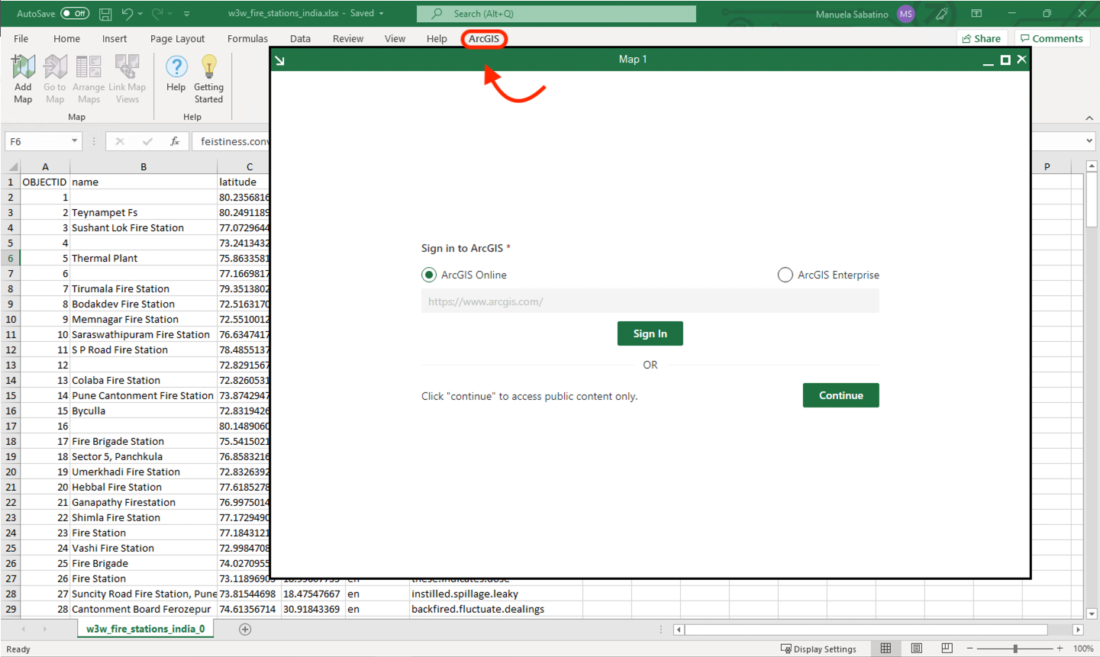The height and width of the screenshot is (657, 1100).
Task: Click the Insert Function fx icon
Action: pyautogui.click(x=175, y=141)
